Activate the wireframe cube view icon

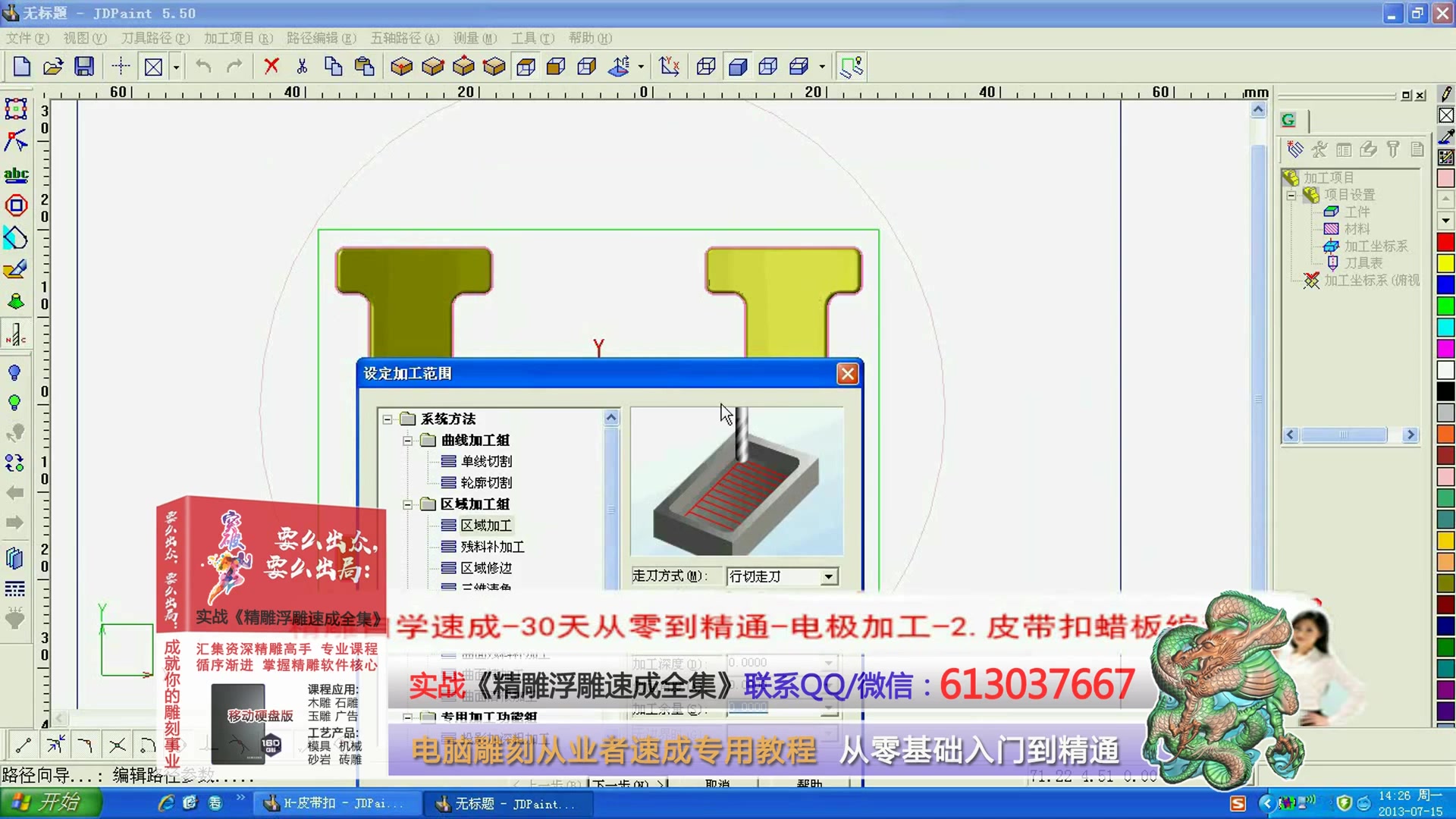(x=705, y=66)
